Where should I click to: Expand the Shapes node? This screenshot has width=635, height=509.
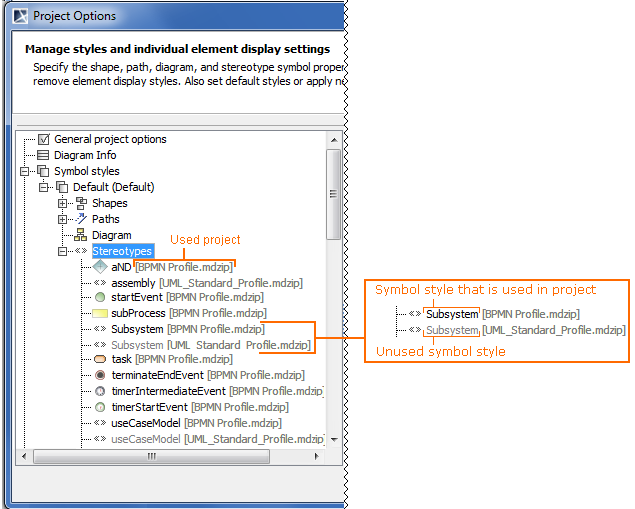tap(62, 203)
